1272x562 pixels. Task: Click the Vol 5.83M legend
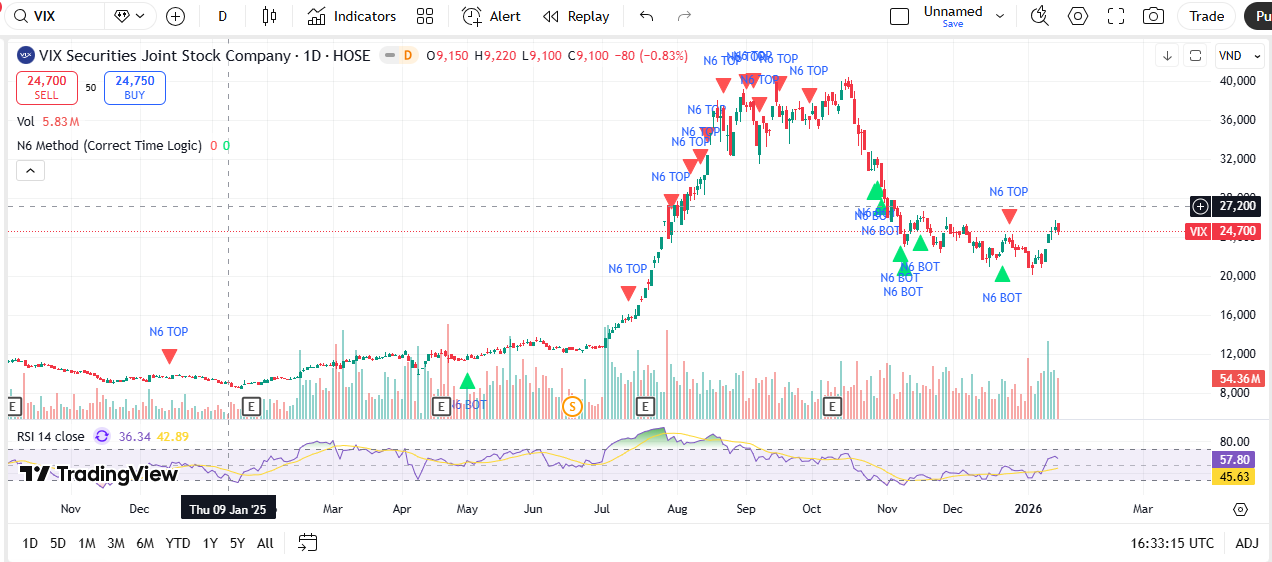coord(48,121)
